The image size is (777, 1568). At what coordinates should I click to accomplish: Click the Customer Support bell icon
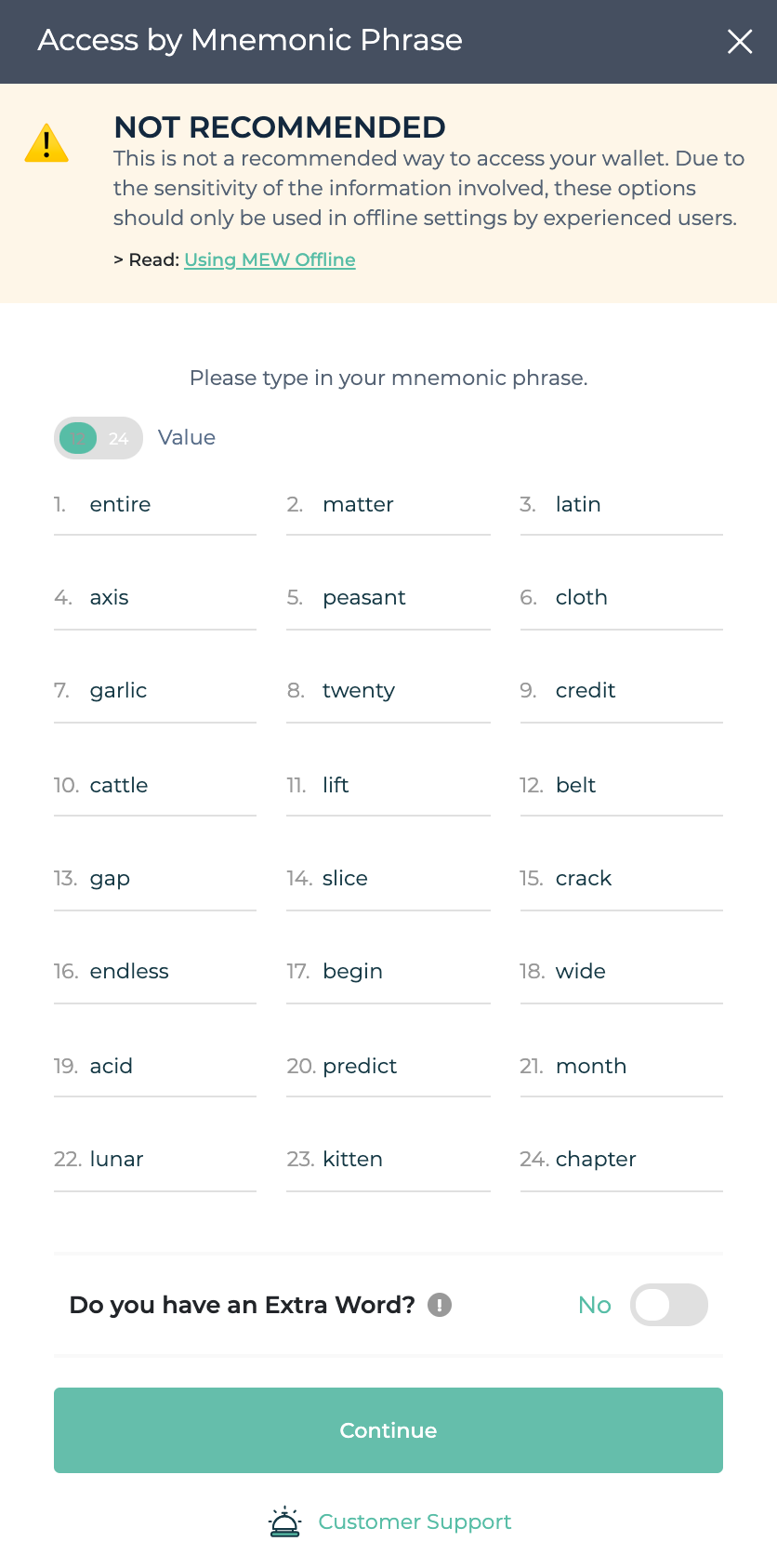pyautogui.click(x=284, y=1521)
